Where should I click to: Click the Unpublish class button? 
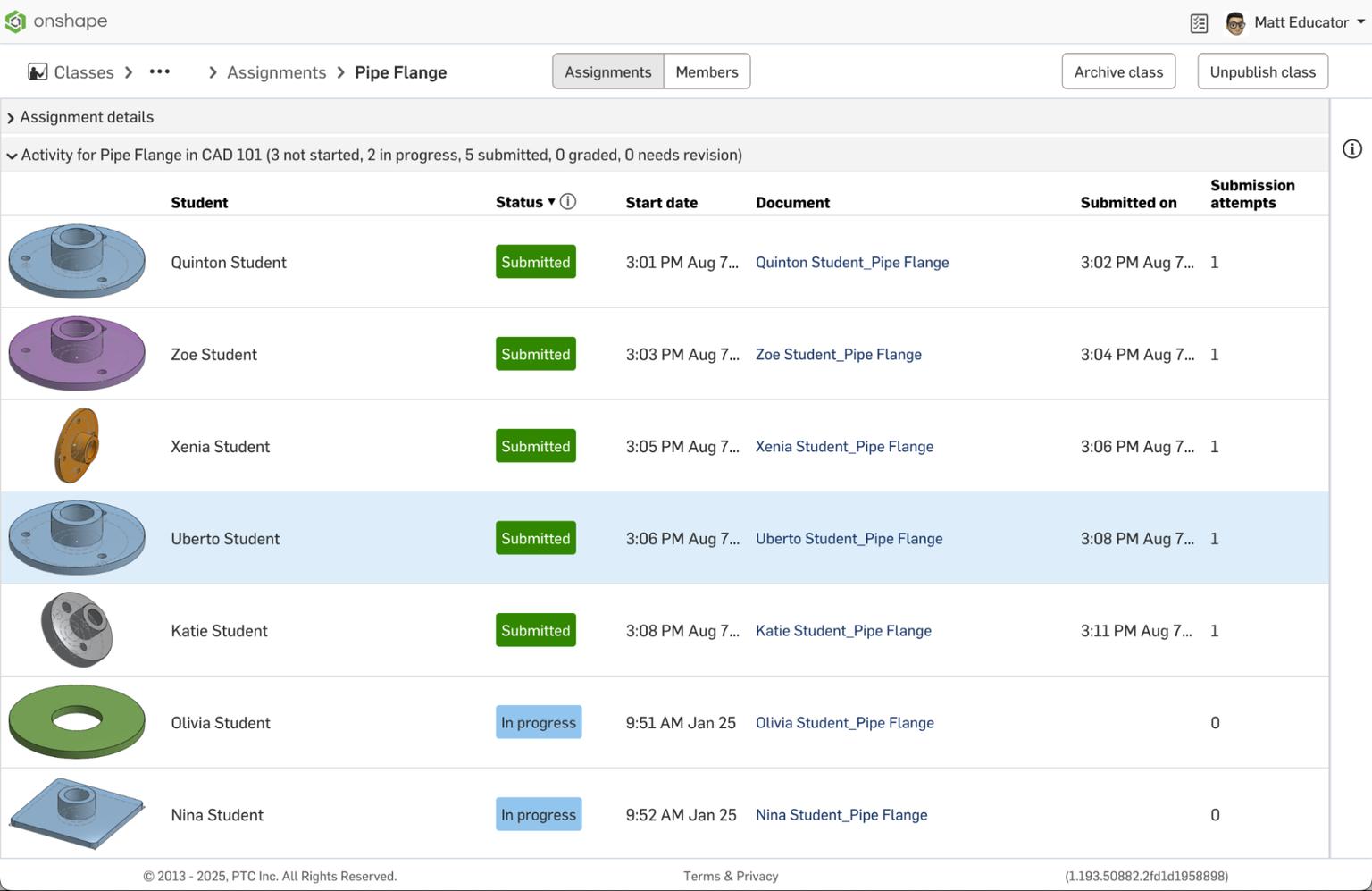coord(1262,72)
